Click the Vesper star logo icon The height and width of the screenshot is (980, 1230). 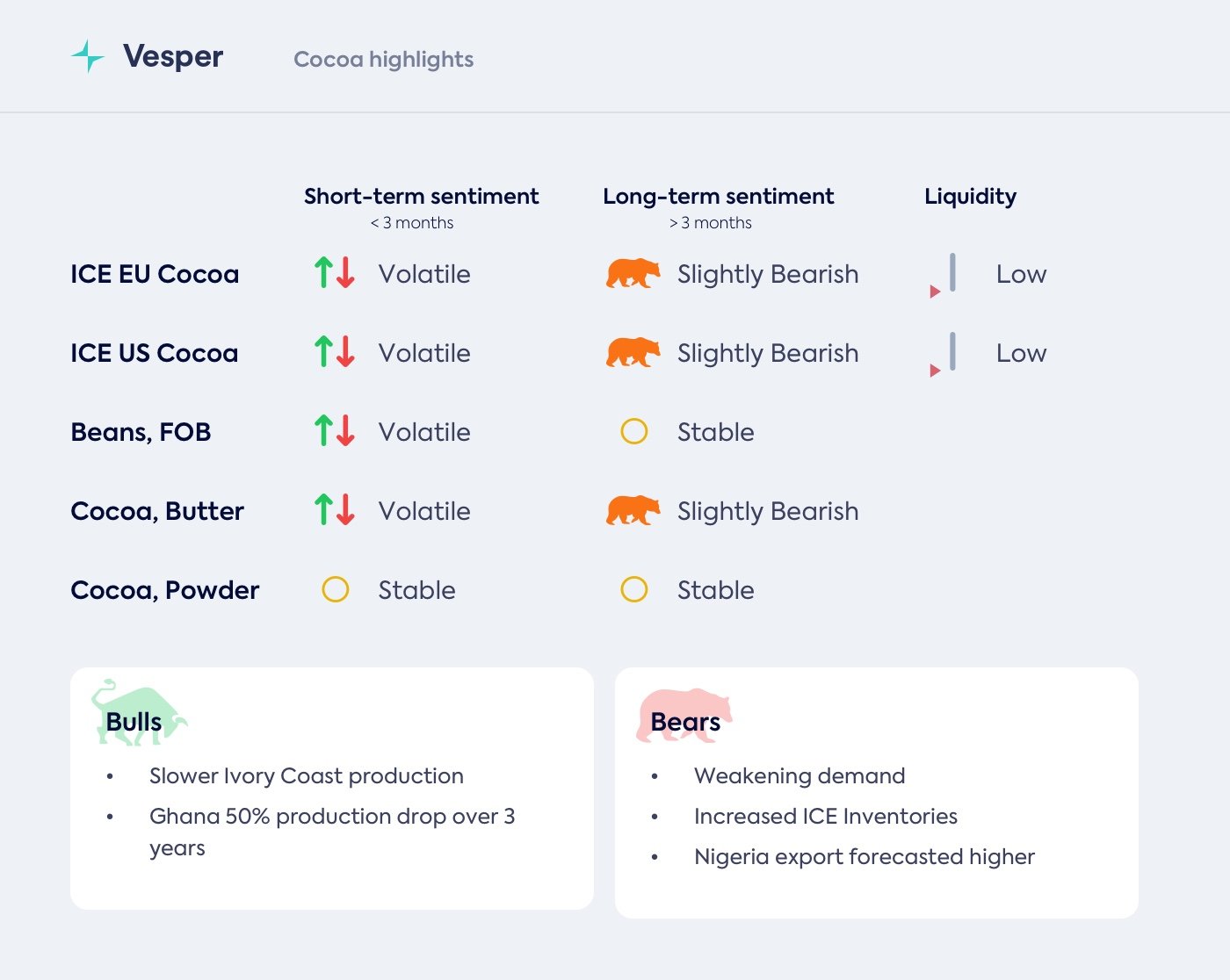pos(87,56)
